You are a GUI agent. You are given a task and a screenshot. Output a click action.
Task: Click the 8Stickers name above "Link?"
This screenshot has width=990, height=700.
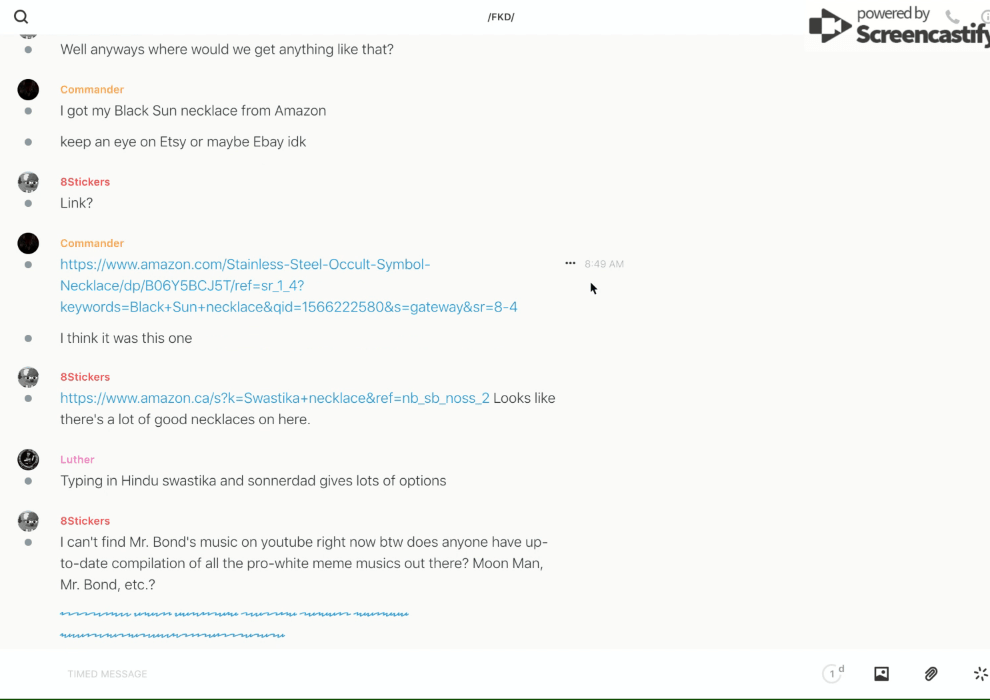[85, 182]
